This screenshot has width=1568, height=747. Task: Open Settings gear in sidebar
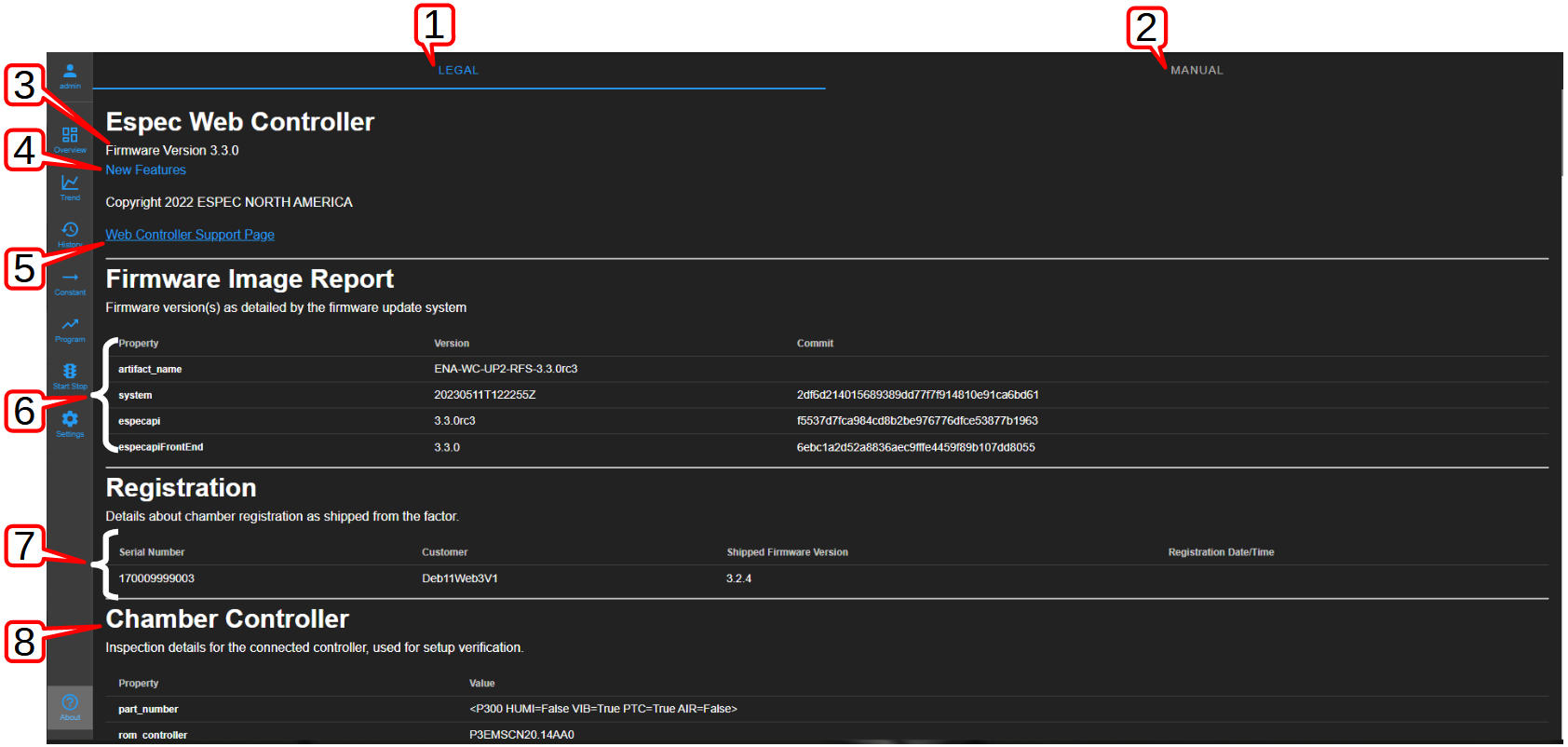click(70, 424)
